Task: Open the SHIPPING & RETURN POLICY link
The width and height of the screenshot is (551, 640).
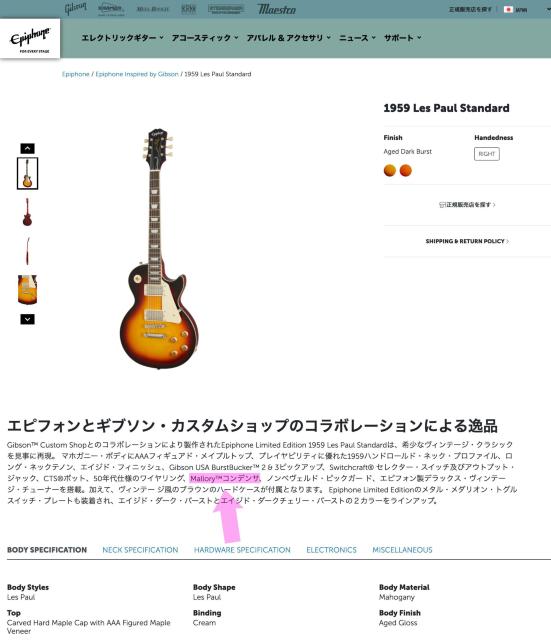Action: click(467, 241)
